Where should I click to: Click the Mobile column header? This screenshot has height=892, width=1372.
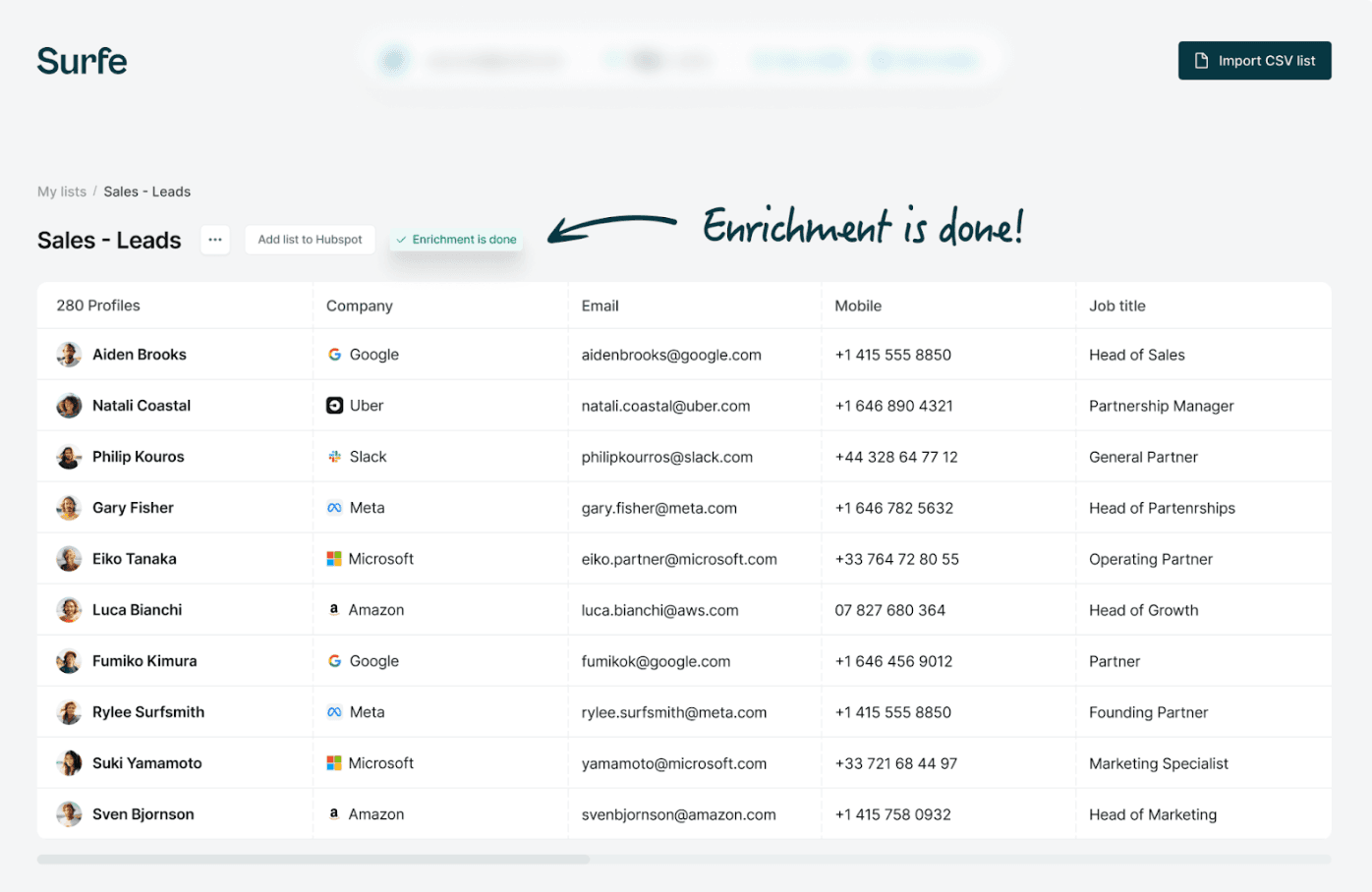click(x=858, y=306)
